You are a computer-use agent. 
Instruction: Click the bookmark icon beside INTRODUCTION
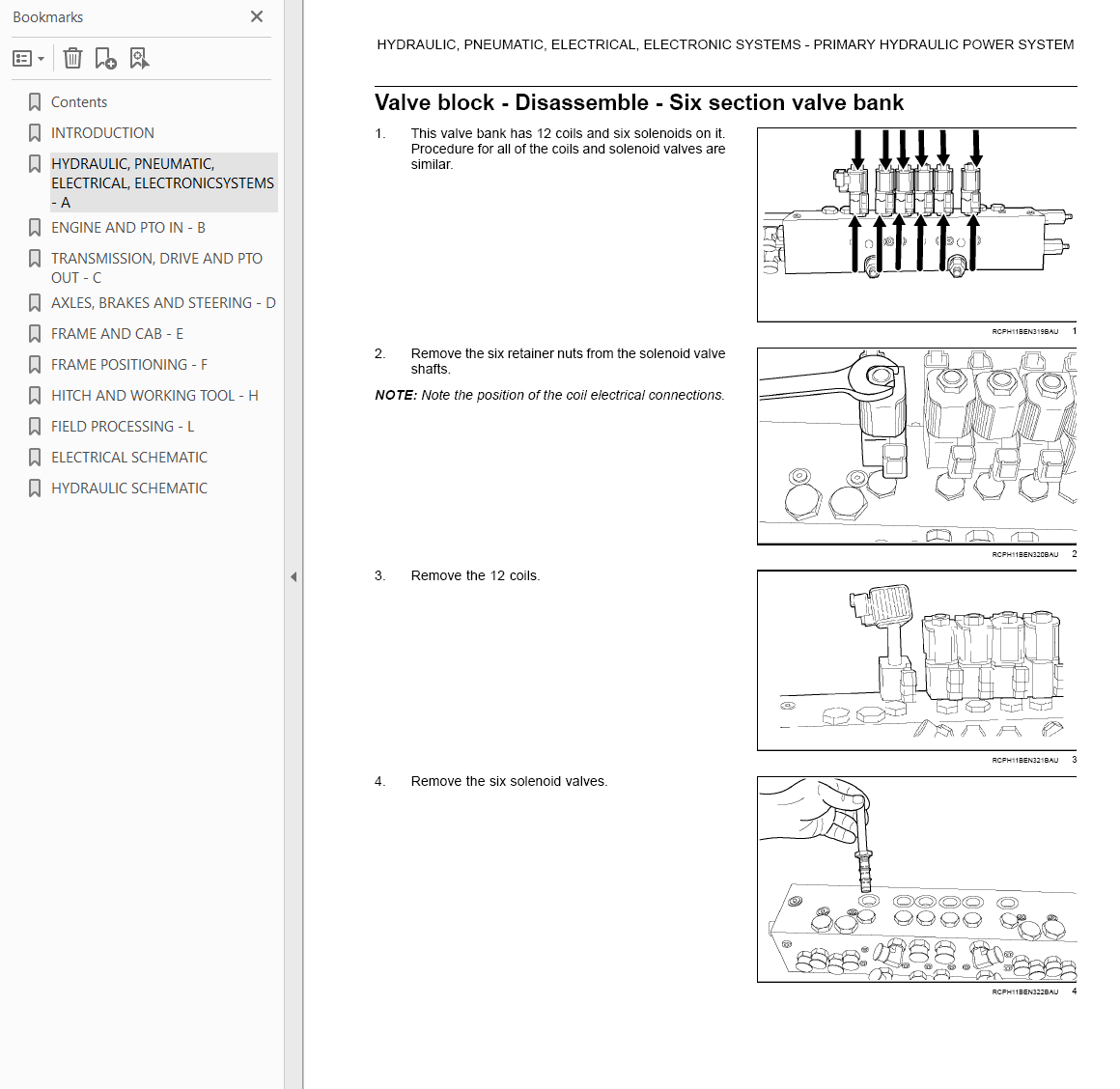[x=35, y=133]
